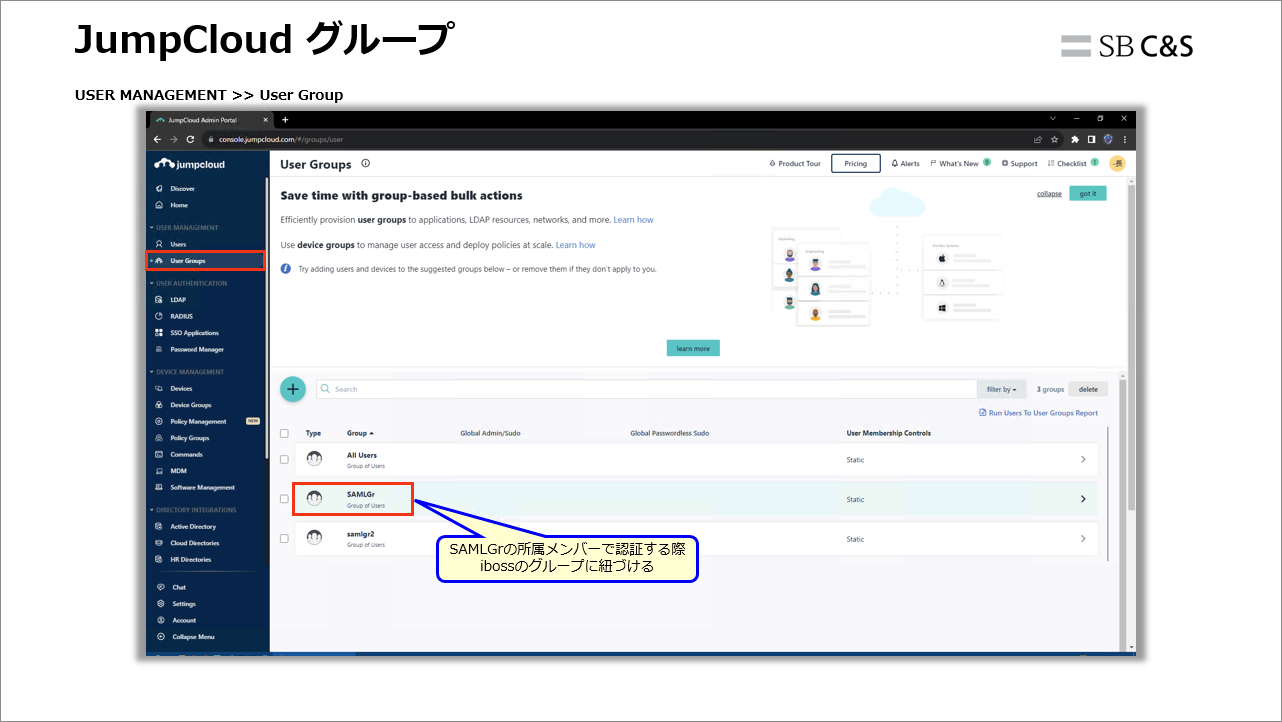Open Policy Groups in sidebar

(x=189, y=438)
